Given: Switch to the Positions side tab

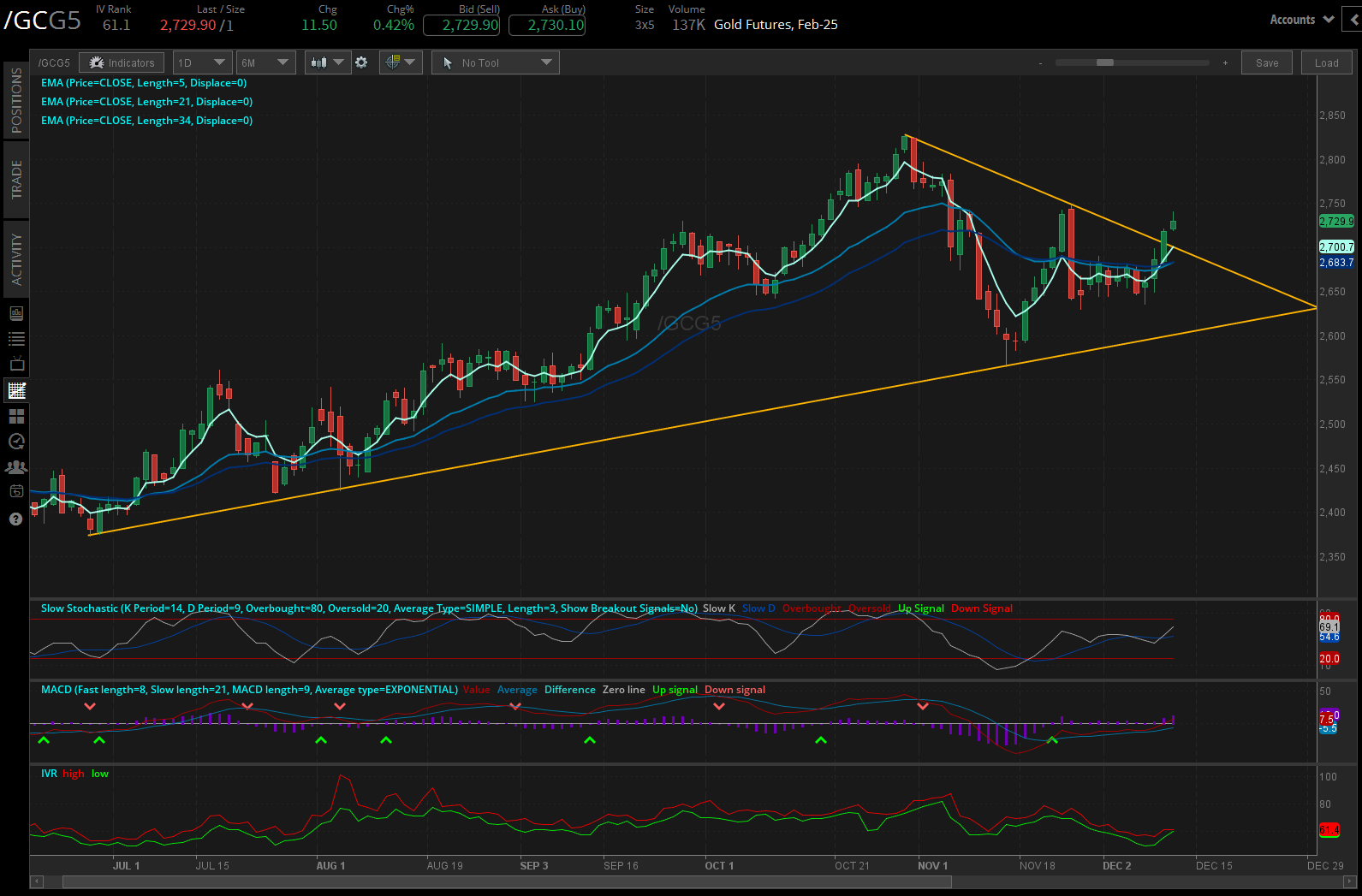Looking at the screenshot, I should 16,100.
